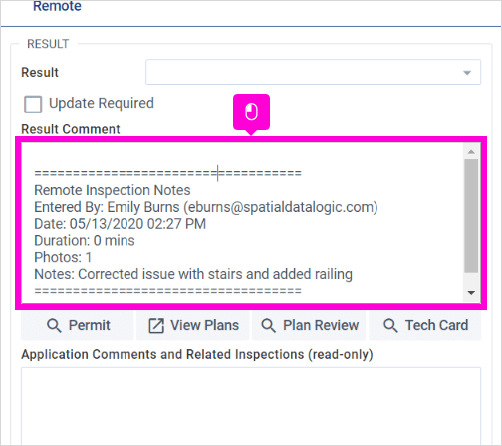502x446 pixels.
Task: Click the magnifier icon on Tech Card
Action: (390, 325)
